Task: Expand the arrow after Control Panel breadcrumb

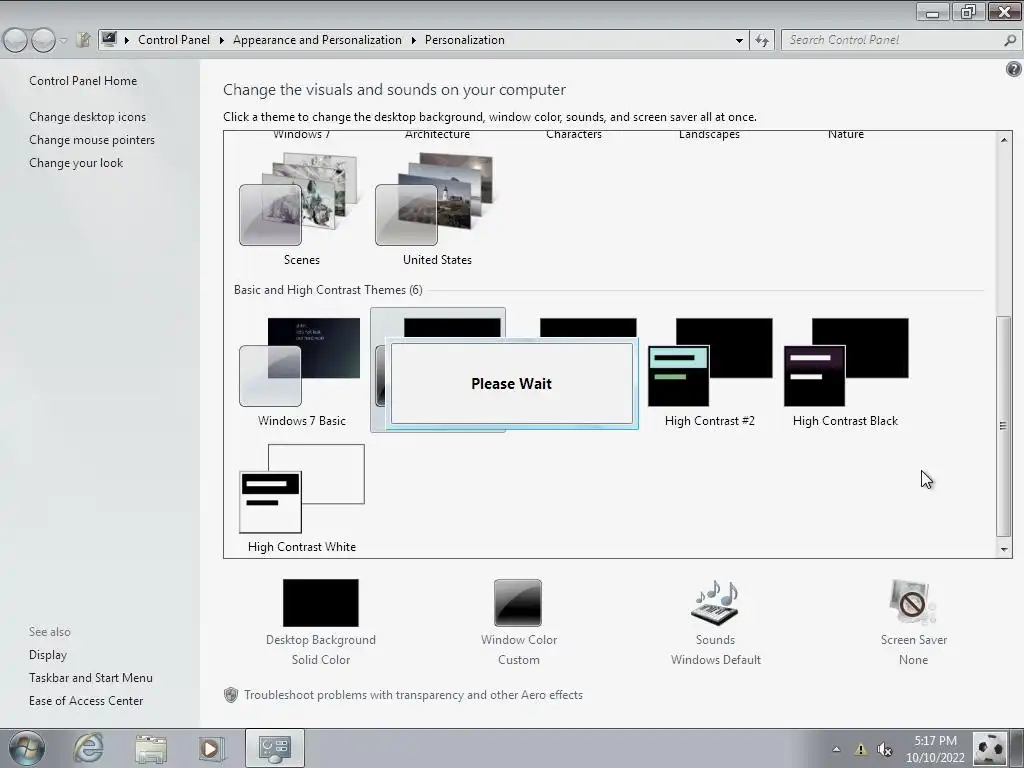Action: click(221, 40)
